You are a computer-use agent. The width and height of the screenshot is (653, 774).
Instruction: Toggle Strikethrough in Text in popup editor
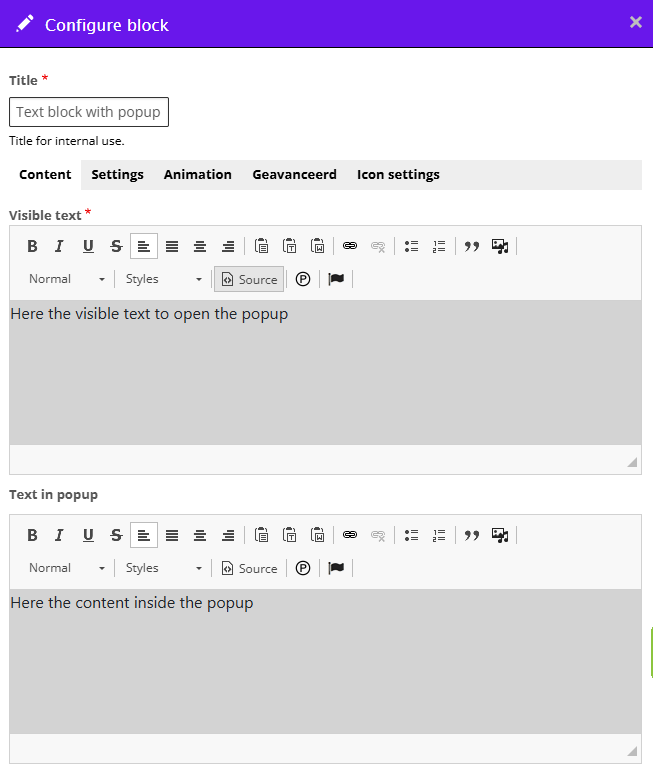(x=116, y=535)
